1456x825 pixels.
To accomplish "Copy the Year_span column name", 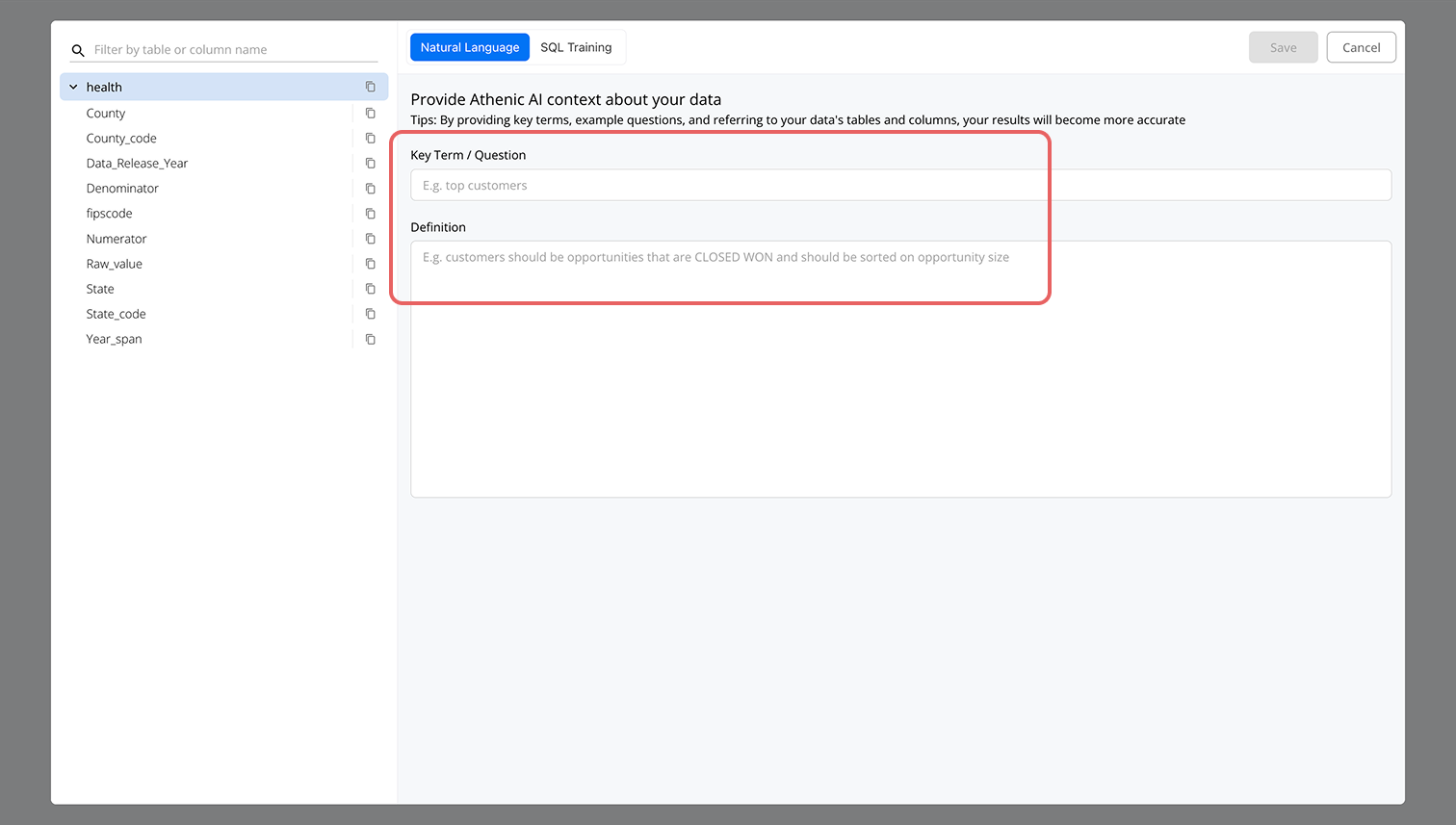I will [x=370, y=339].
